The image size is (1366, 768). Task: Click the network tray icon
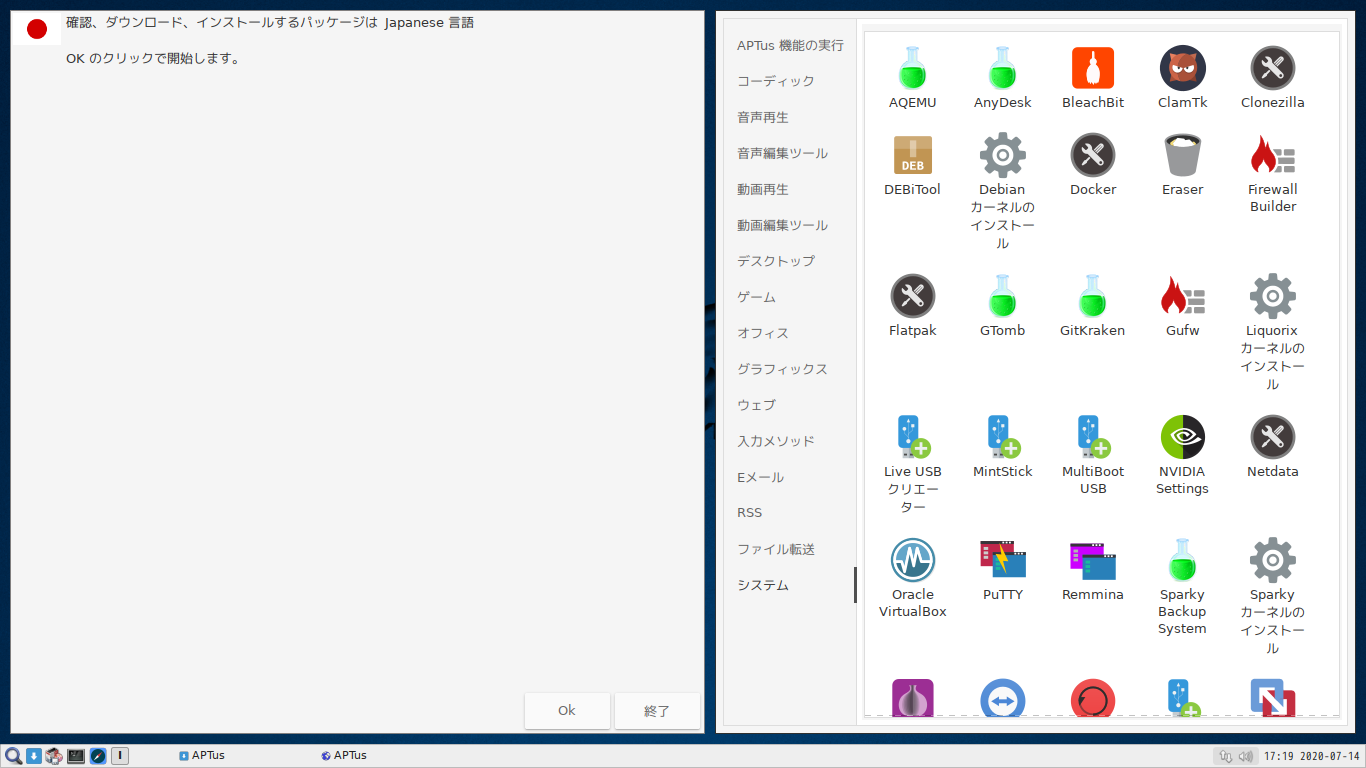pos(1226,756)
